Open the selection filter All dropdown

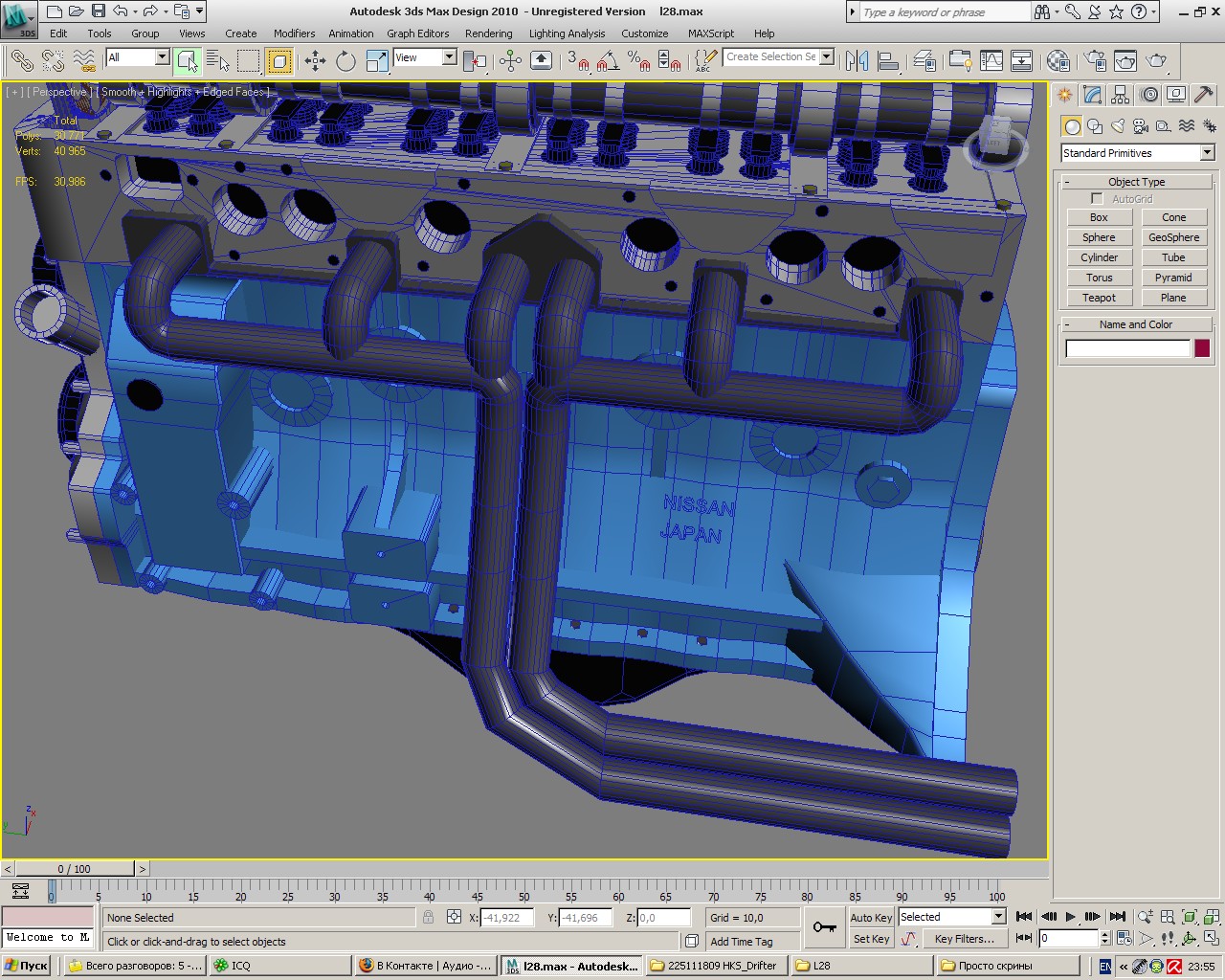(137, 57)
